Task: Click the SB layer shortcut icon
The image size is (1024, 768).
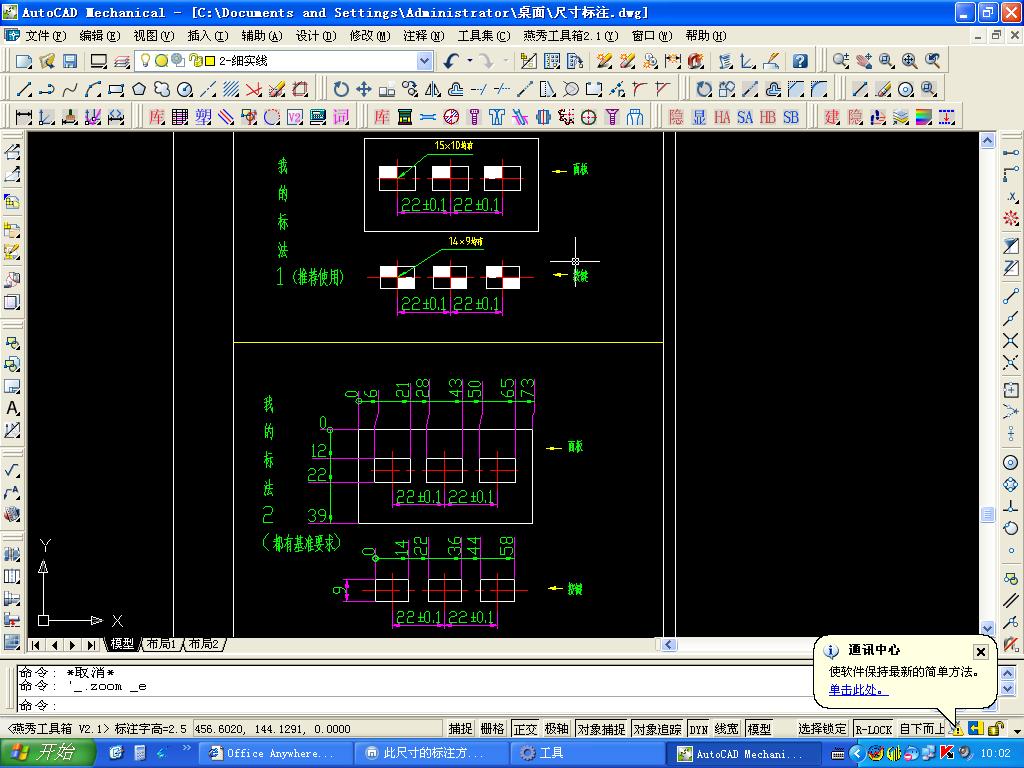Action: click(791, 117)
